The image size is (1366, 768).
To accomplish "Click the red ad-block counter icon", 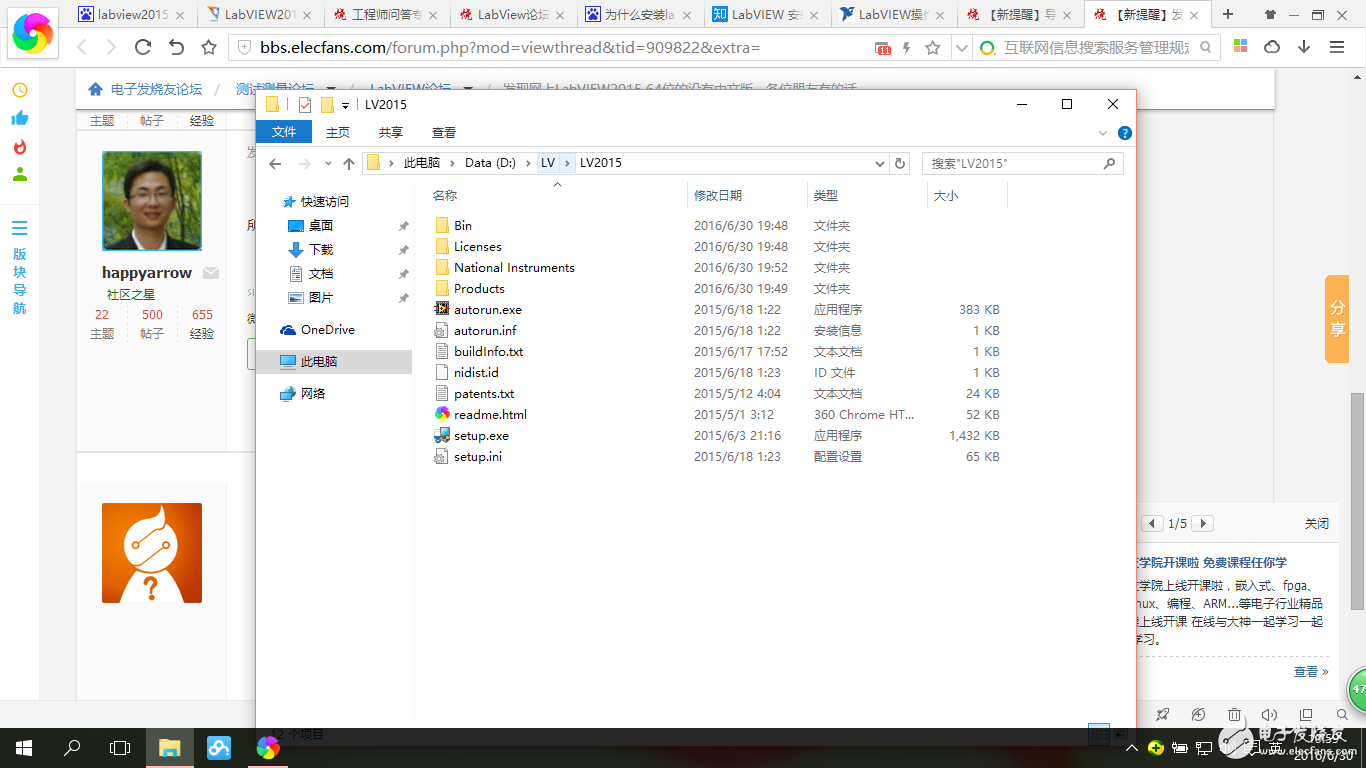I will point(883,48).
